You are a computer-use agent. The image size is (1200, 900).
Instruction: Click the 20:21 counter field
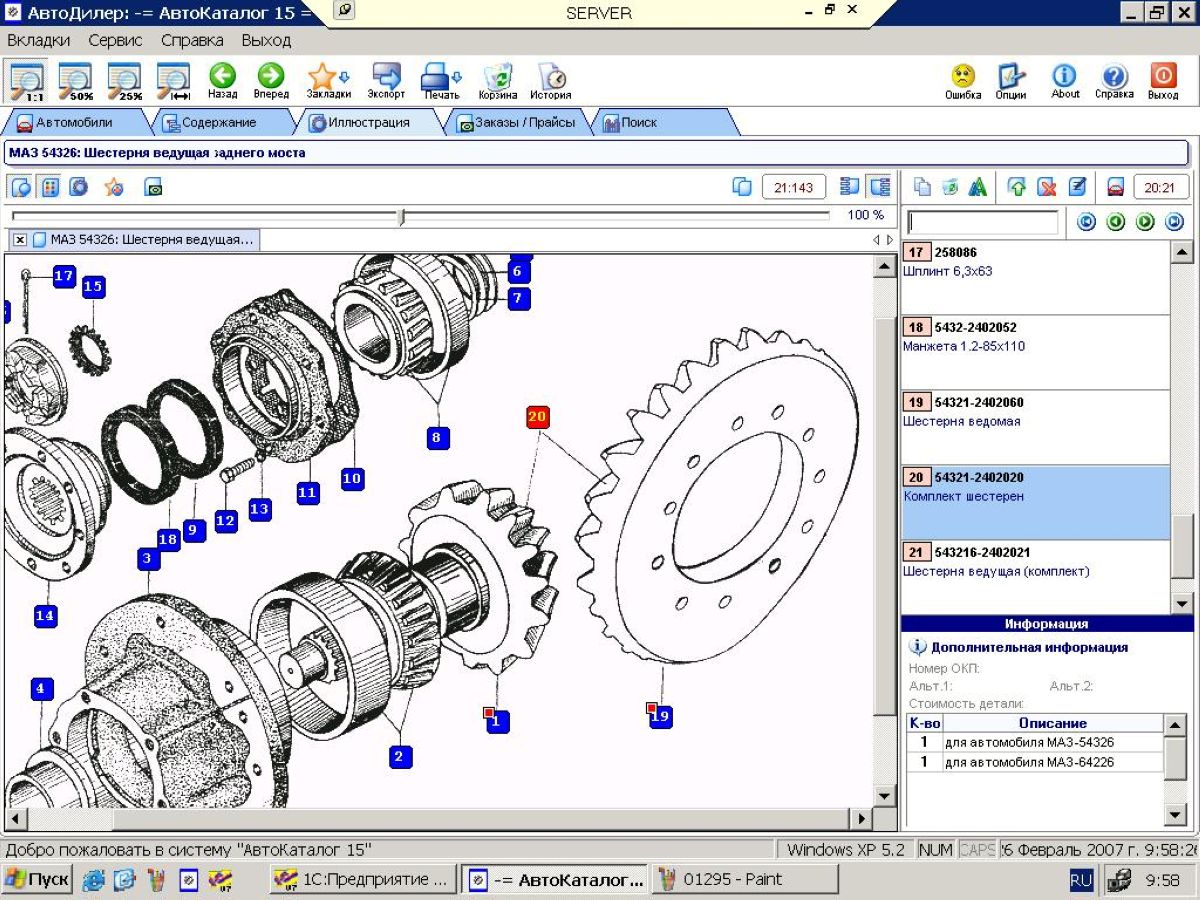(1161, 187)
